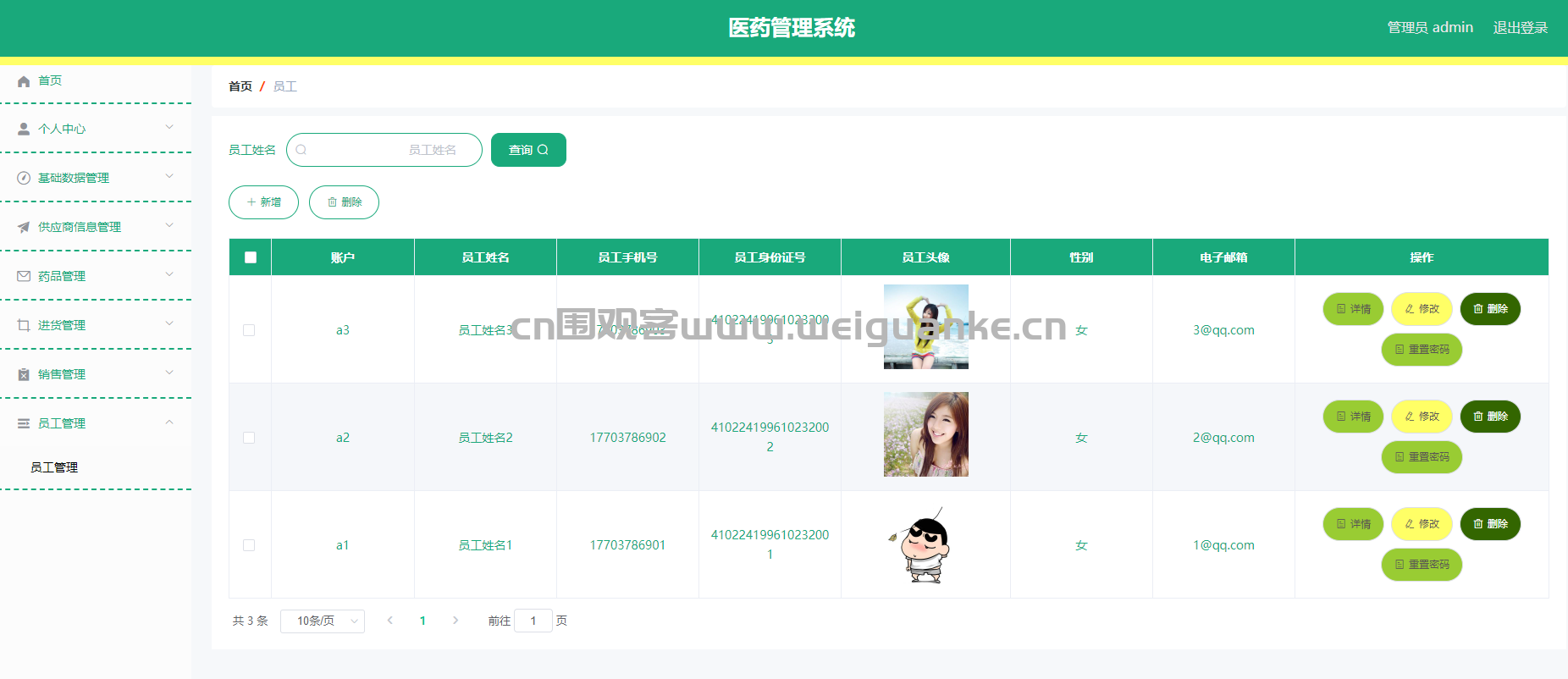The width and height of the screenshot is (1568, 679).
Task: Open employee a2's avatar photo
Action: coord(925,434)
